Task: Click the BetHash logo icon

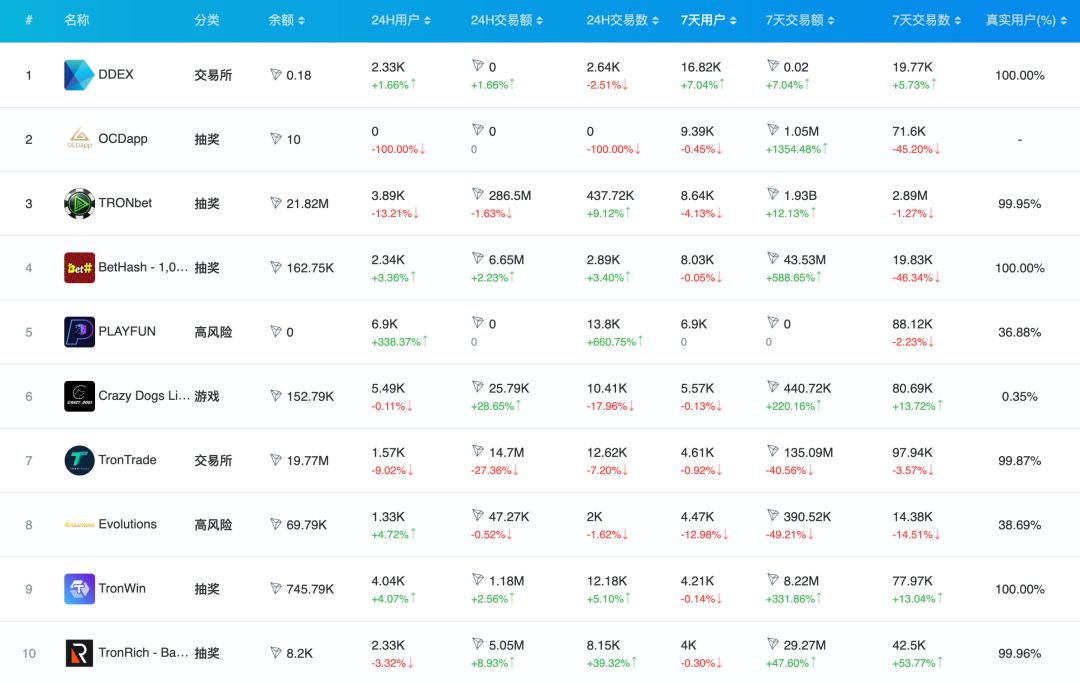Action: 79,268
